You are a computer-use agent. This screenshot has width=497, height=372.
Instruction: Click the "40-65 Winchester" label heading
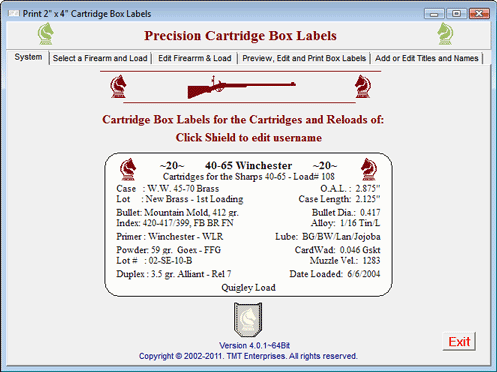(248, 165)
